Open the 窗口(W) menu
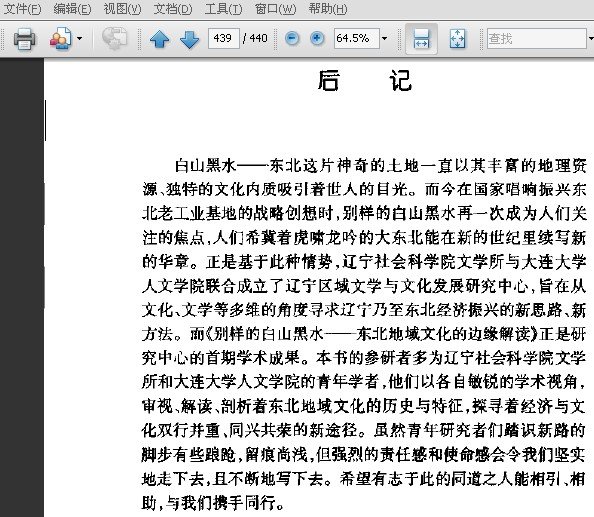The height and width of the screenshot is (517, 594). [x=275, y=8]
